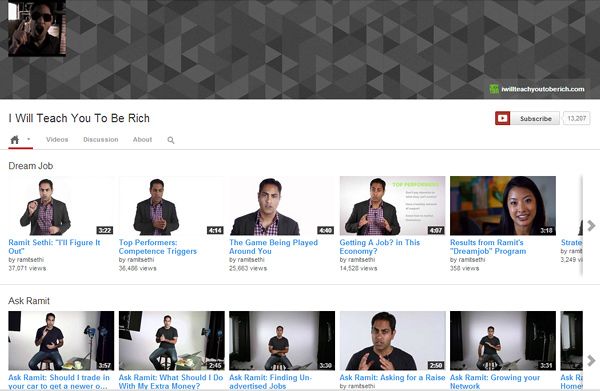Screen dimensions: 600x391
Task: Open the channel avatar picture
Action: coord(37,28)
